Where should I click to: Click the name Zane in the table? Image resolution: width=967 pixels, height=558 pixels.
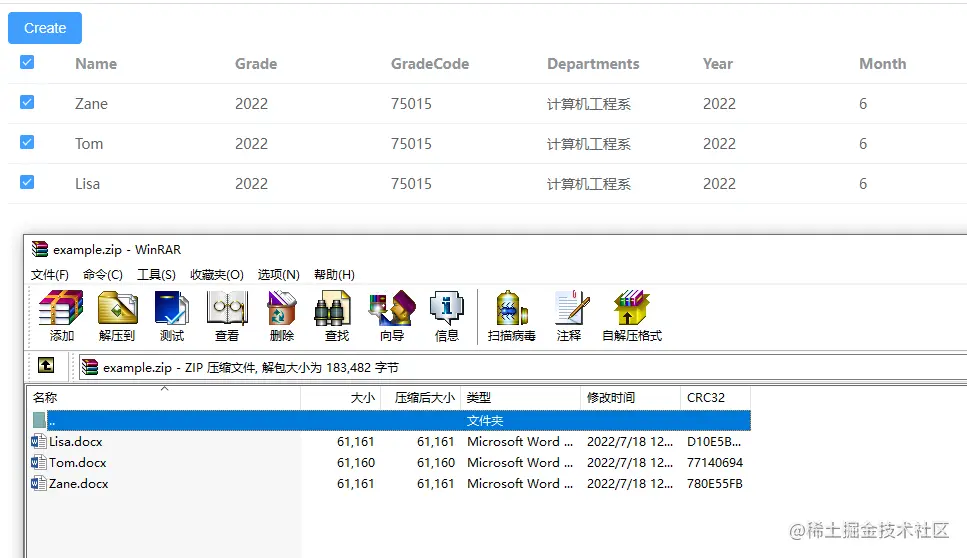(91, 104)
